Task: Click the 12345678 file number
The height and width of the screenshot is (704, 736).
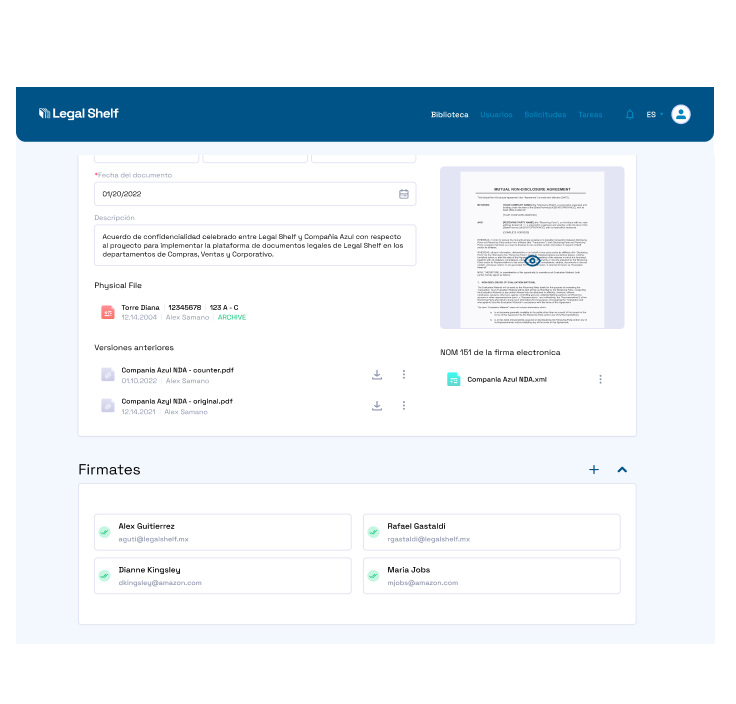Action: [184, 307]
